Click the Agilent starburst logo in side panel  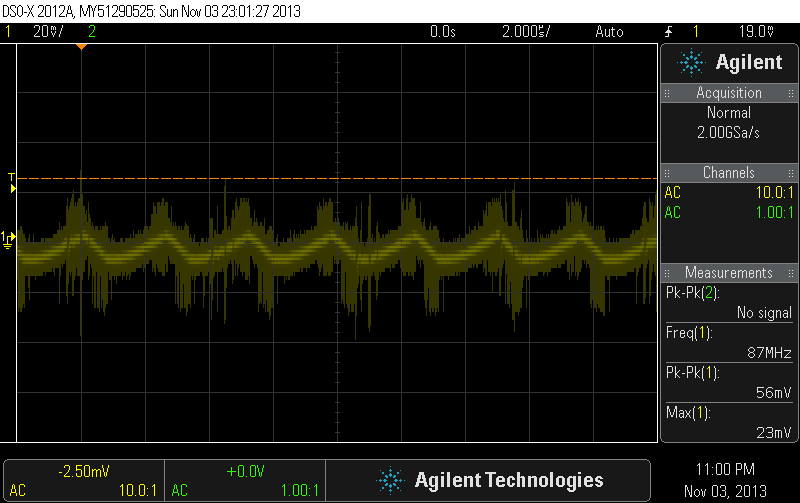(691, 63)
